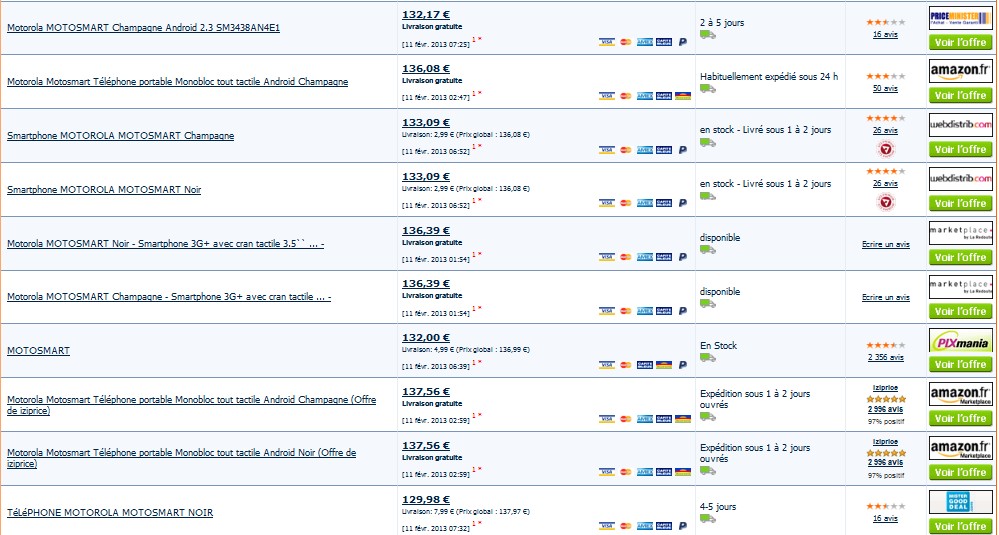Click the delivery truck icon under '2 à 5 jours'
This screenshot has height=535, width=999.
click(707, 34)
